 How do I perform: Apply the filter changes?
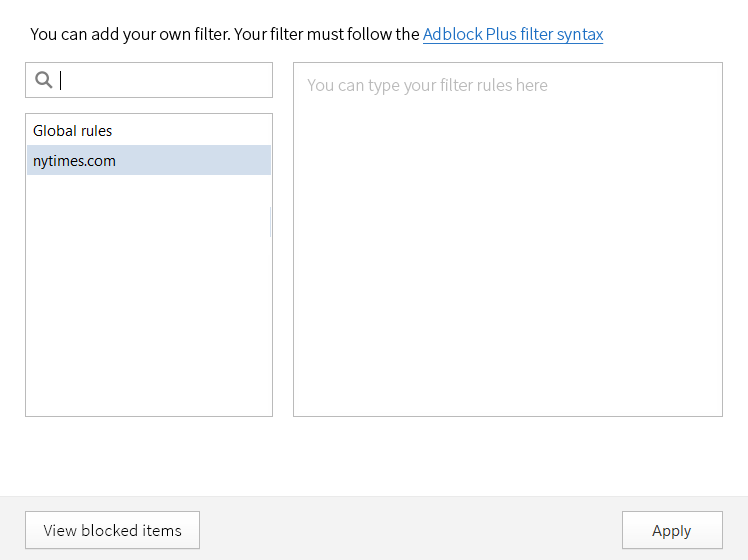672,530
